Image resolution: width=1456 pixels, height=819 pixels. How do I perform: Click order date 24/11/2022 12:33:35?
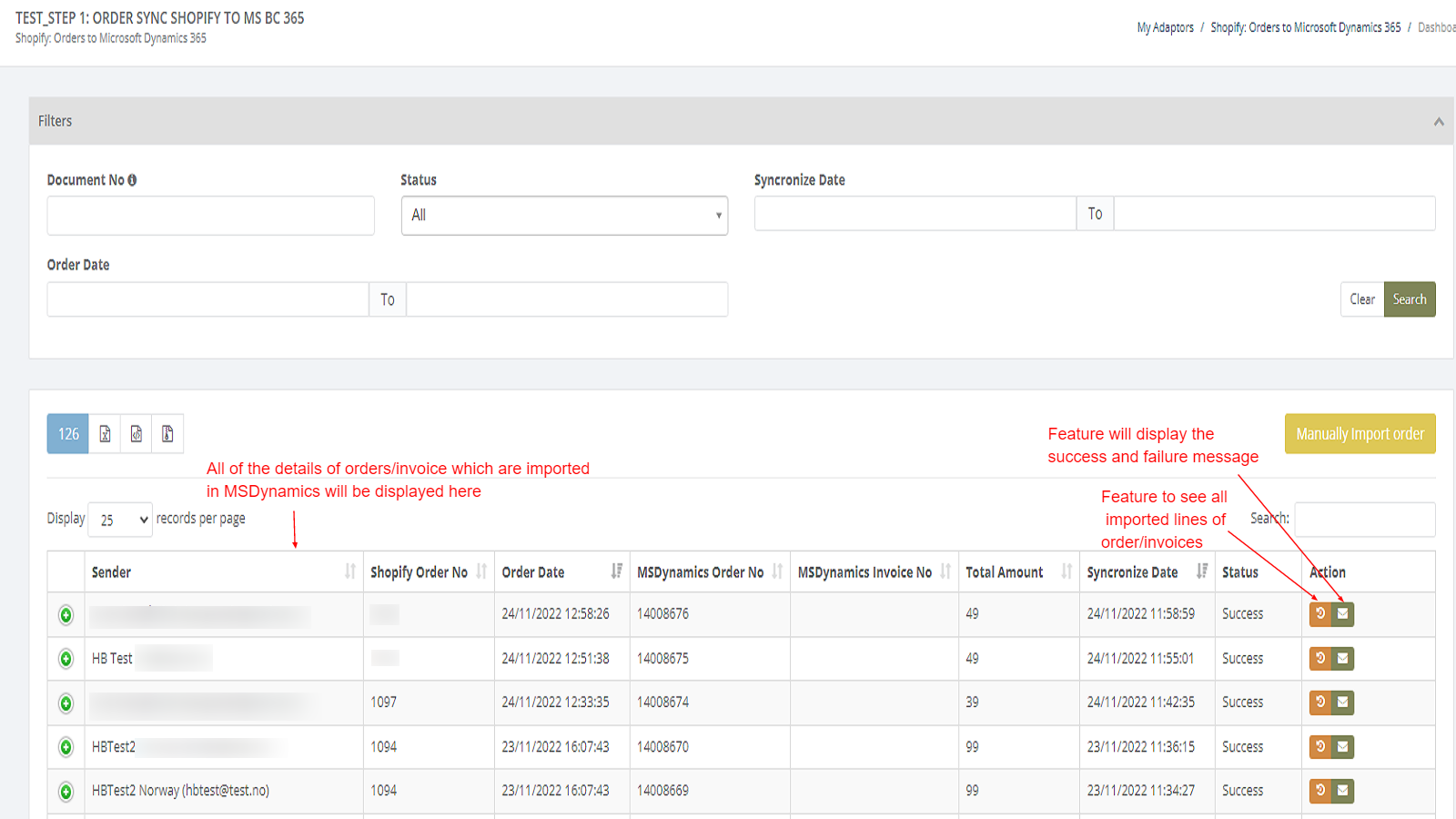556,703
